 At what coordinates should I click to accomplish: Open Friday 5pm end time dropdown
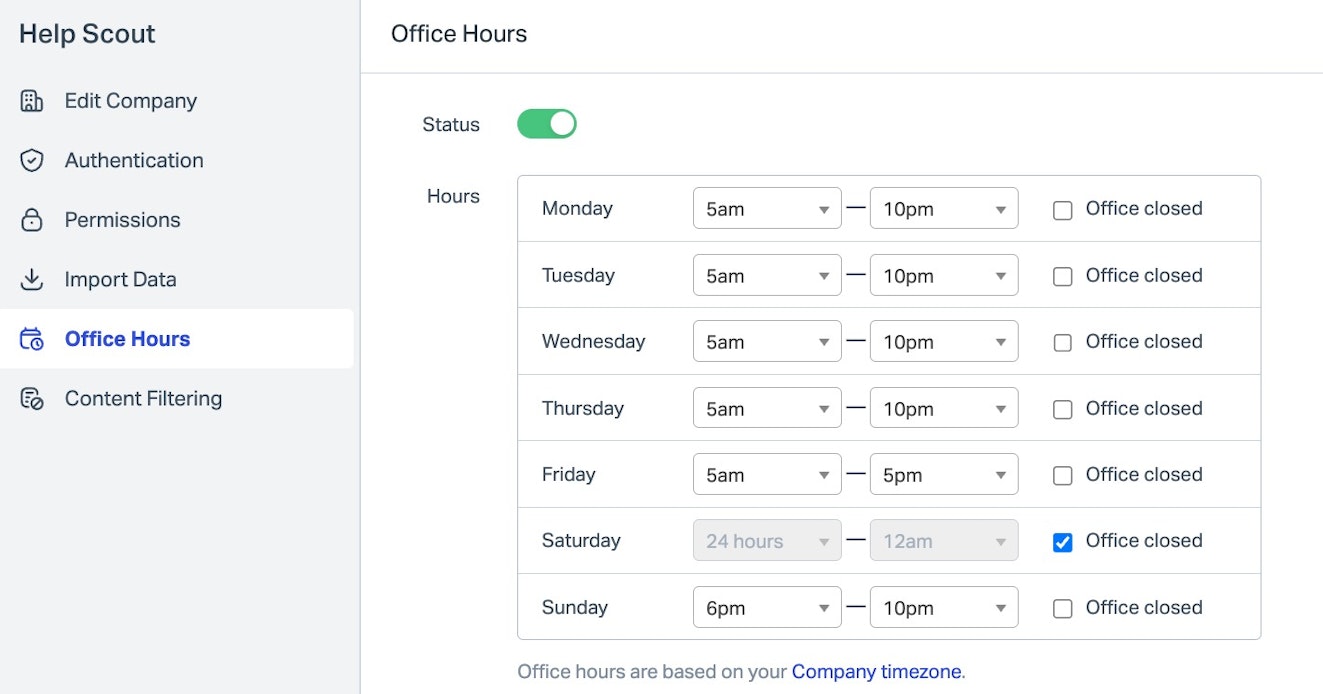[x=944, y=474]
